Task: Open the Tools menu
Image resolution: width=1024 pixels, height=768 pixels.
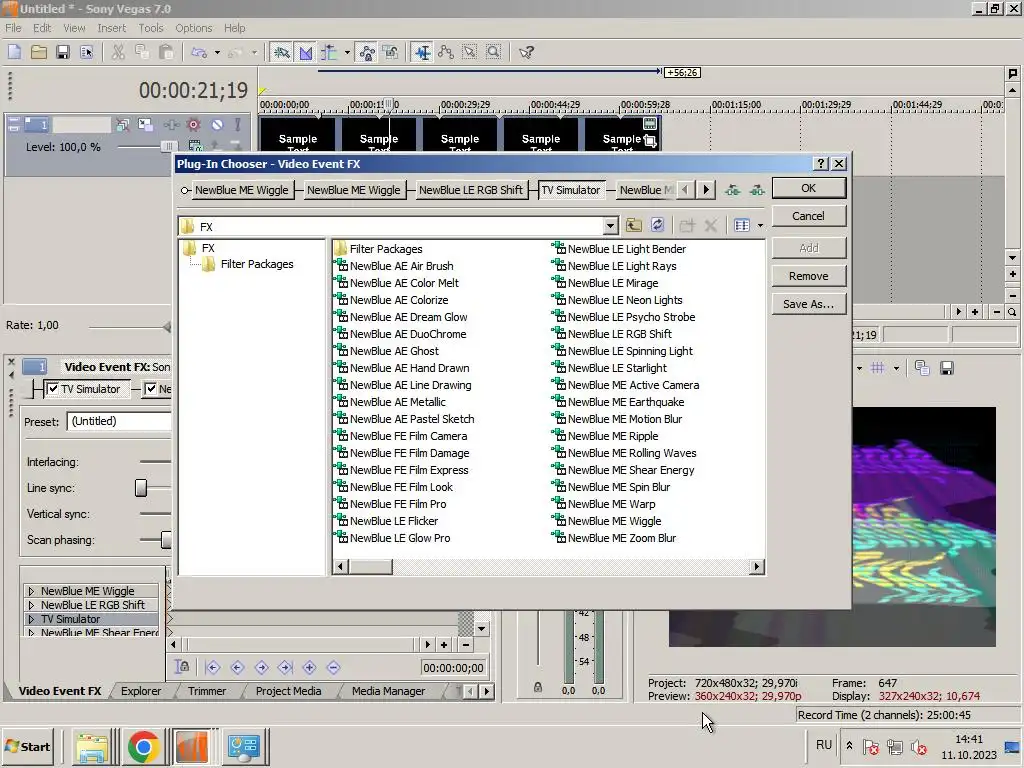Action: (151, 28)
